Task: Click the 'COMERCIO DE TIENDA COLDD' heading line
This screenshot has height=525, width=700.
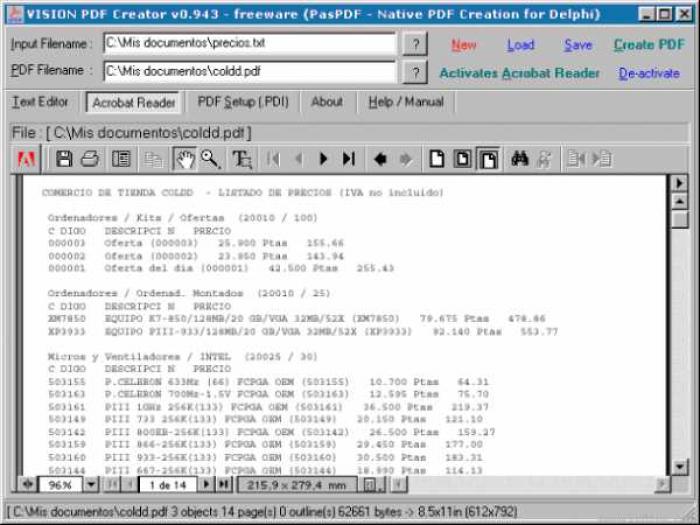Action: point(242,193)
